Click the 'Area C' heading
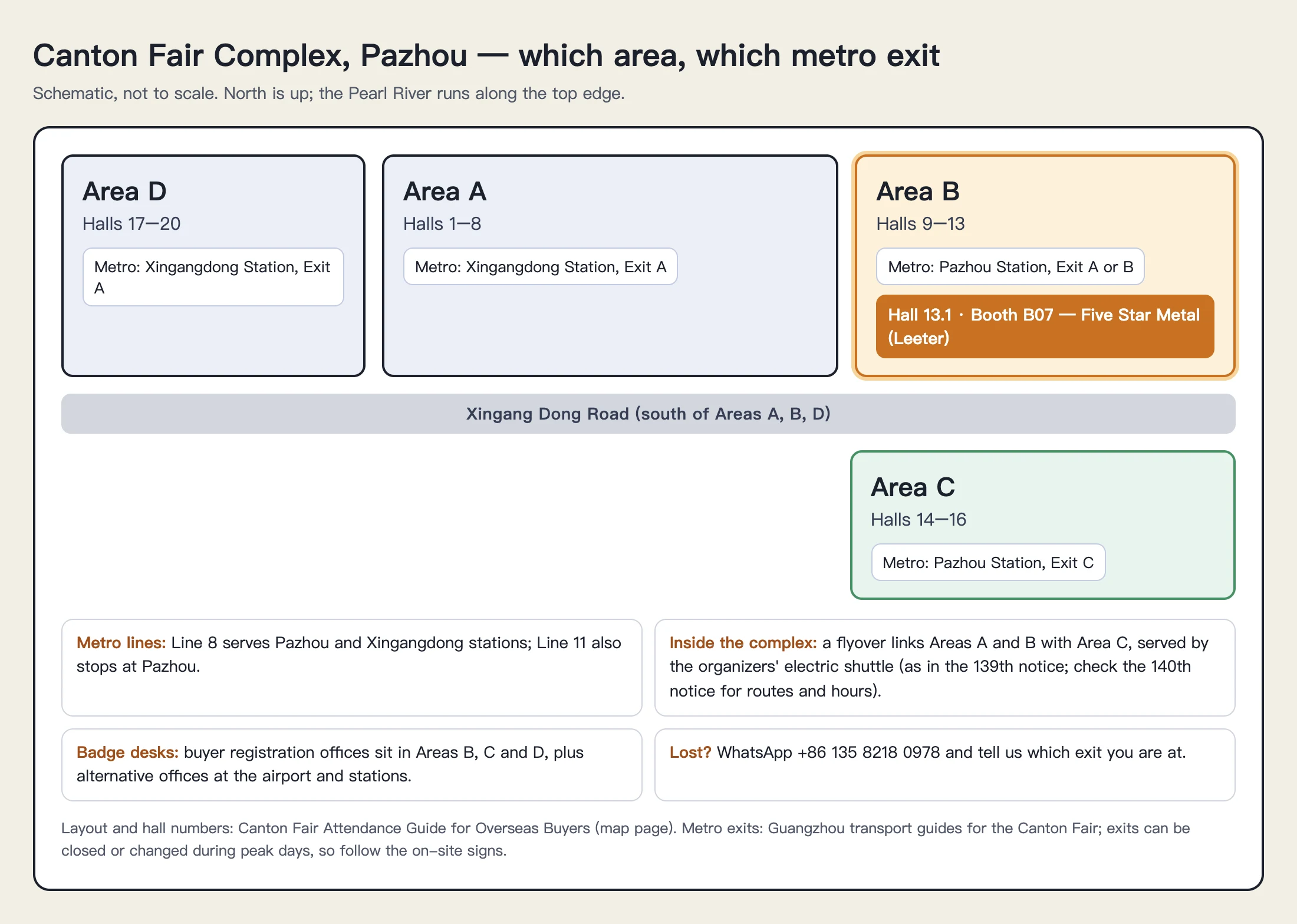The width and height of the screenshot is (1297, 924). pyautogui.click(x=913, y=487)
